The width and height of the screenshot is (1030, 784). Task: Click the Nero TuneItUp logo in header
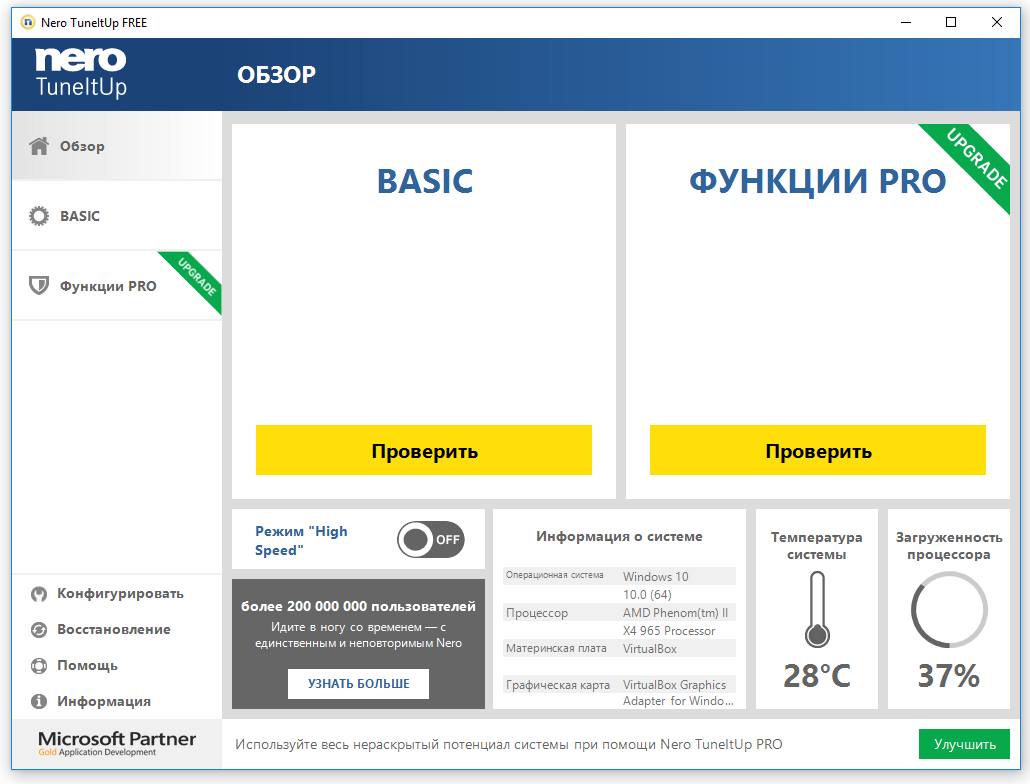point(81,73)
